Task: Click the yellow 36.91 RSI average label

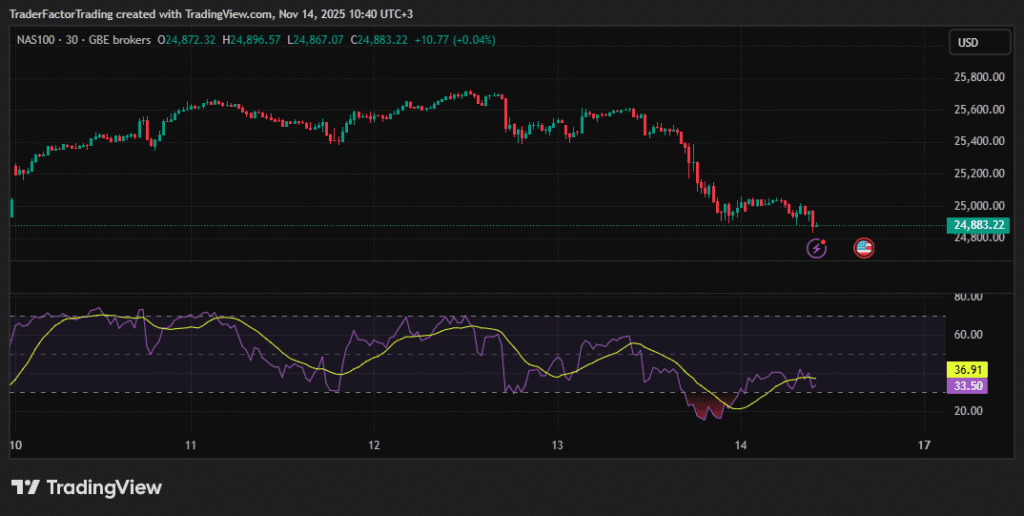Action: pyautogui.click(x=967, y=370)
